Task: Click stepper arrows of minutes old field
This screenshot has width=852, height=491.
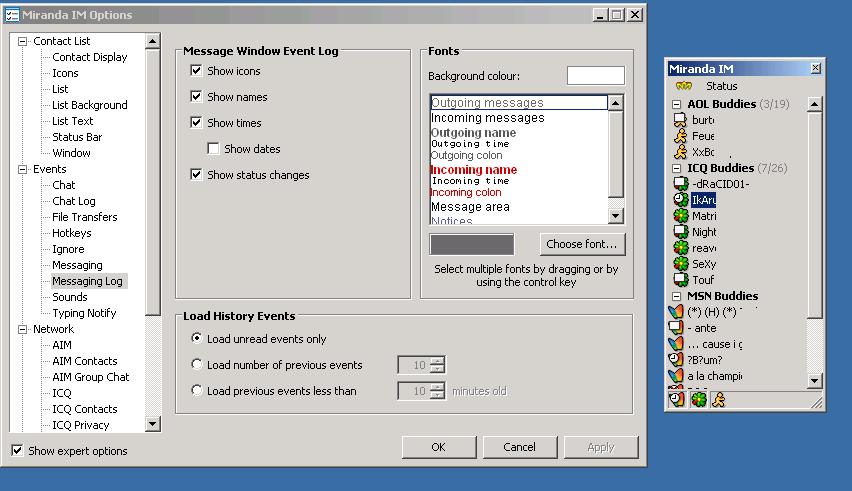Action: coord(437,391)
